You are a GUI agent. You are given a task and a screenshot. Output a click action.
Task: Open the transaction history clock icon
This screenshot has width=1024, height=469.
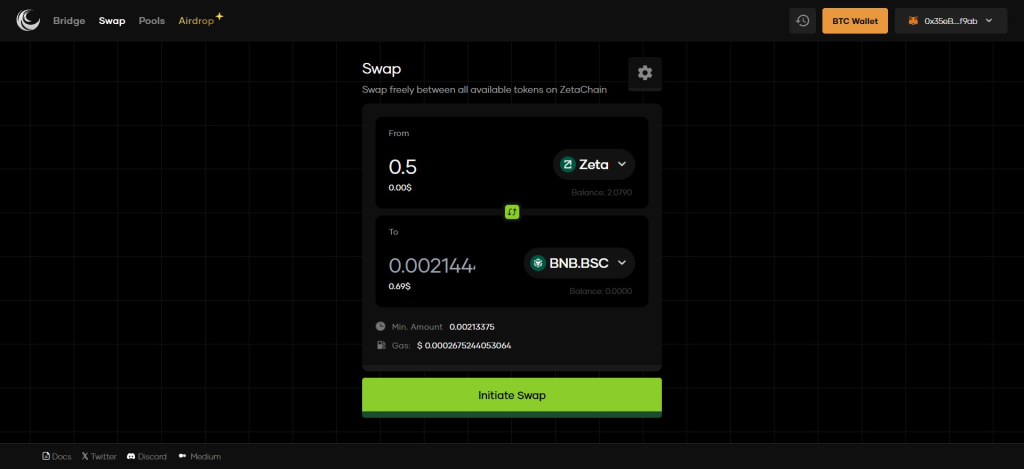click(803, 21)
